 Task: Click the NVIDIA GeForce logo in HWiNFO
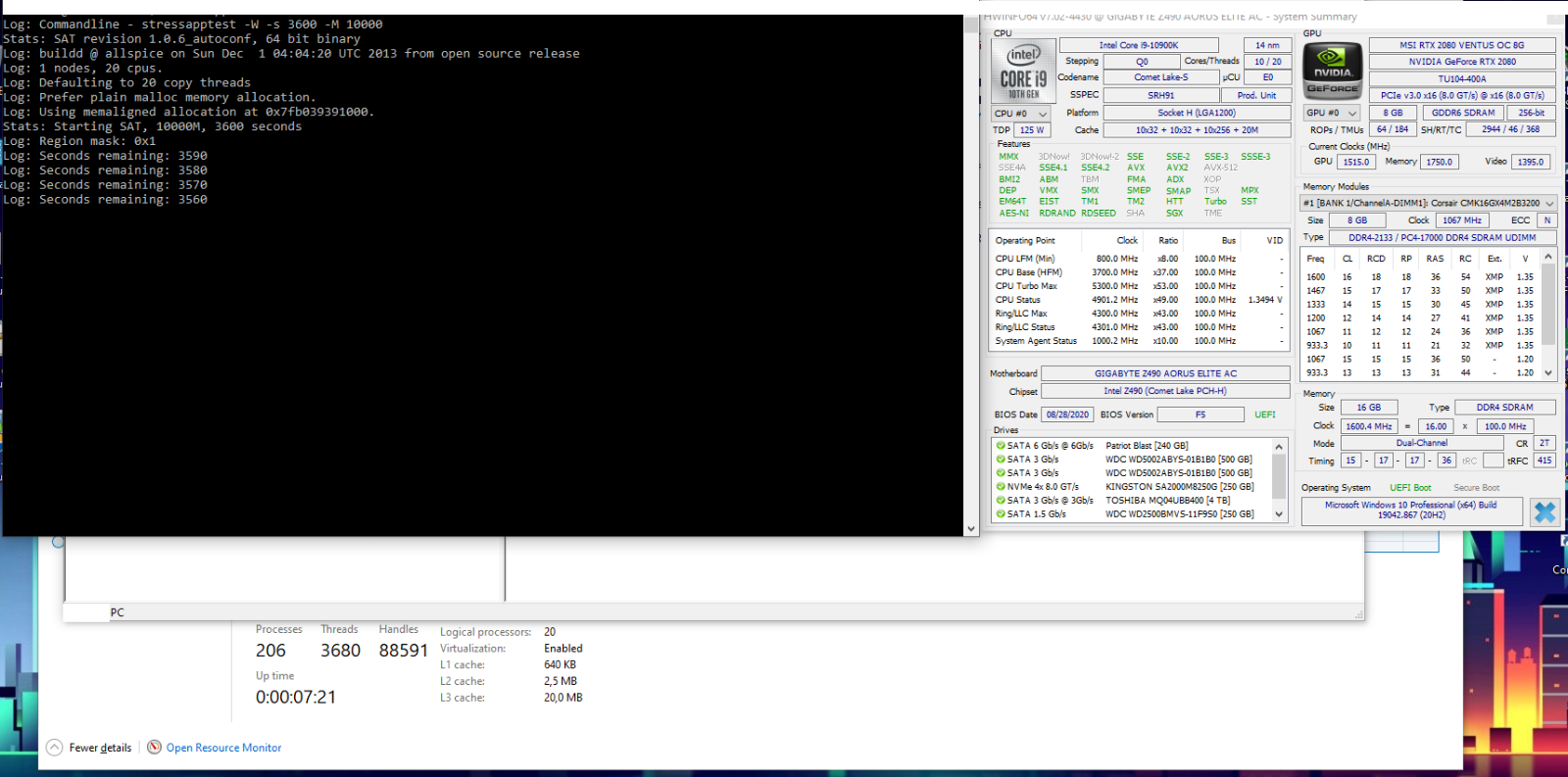[1333, 71]
